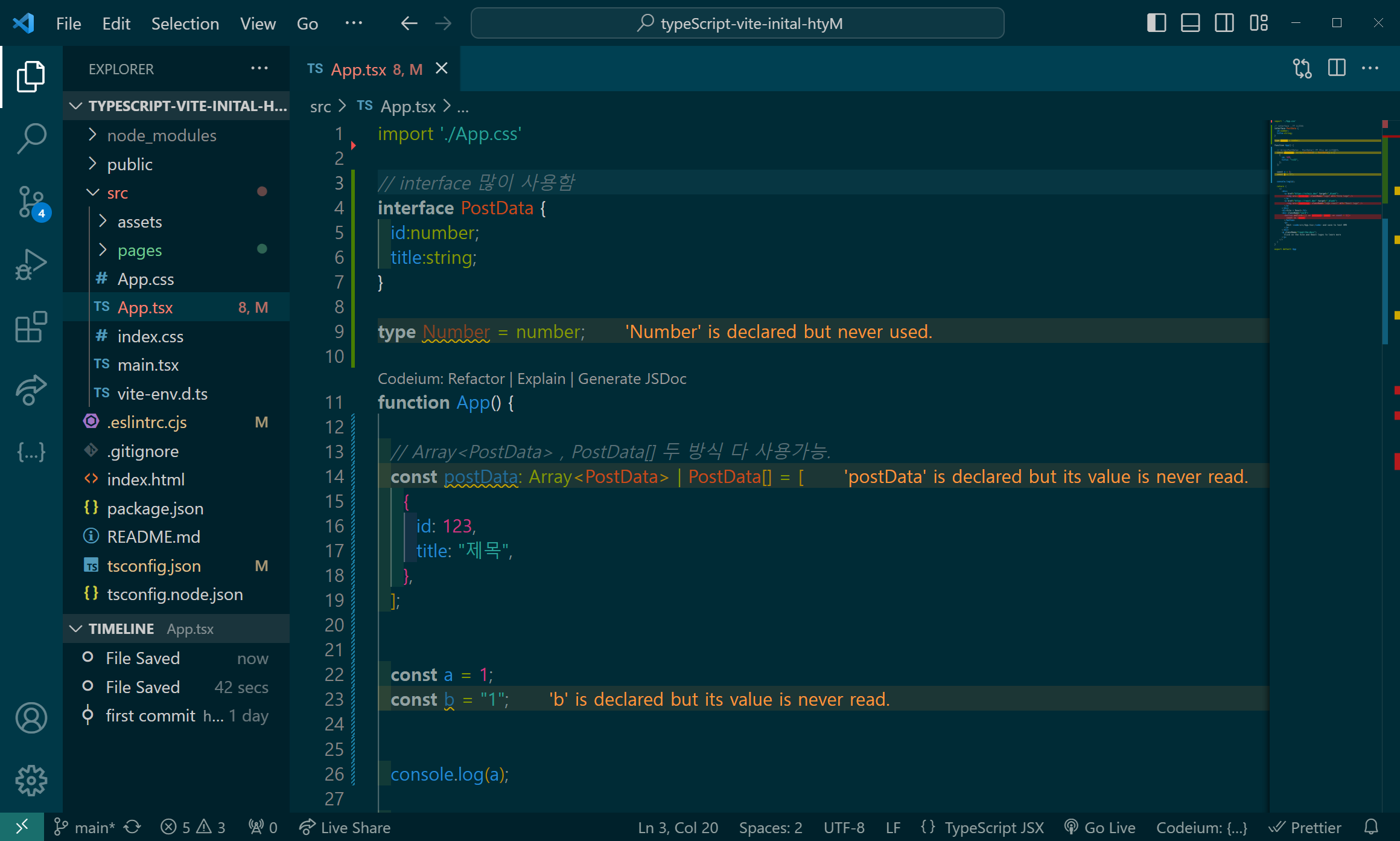
Task: Click the Visual Studio Code logo icon
Action: coord(24,24)
